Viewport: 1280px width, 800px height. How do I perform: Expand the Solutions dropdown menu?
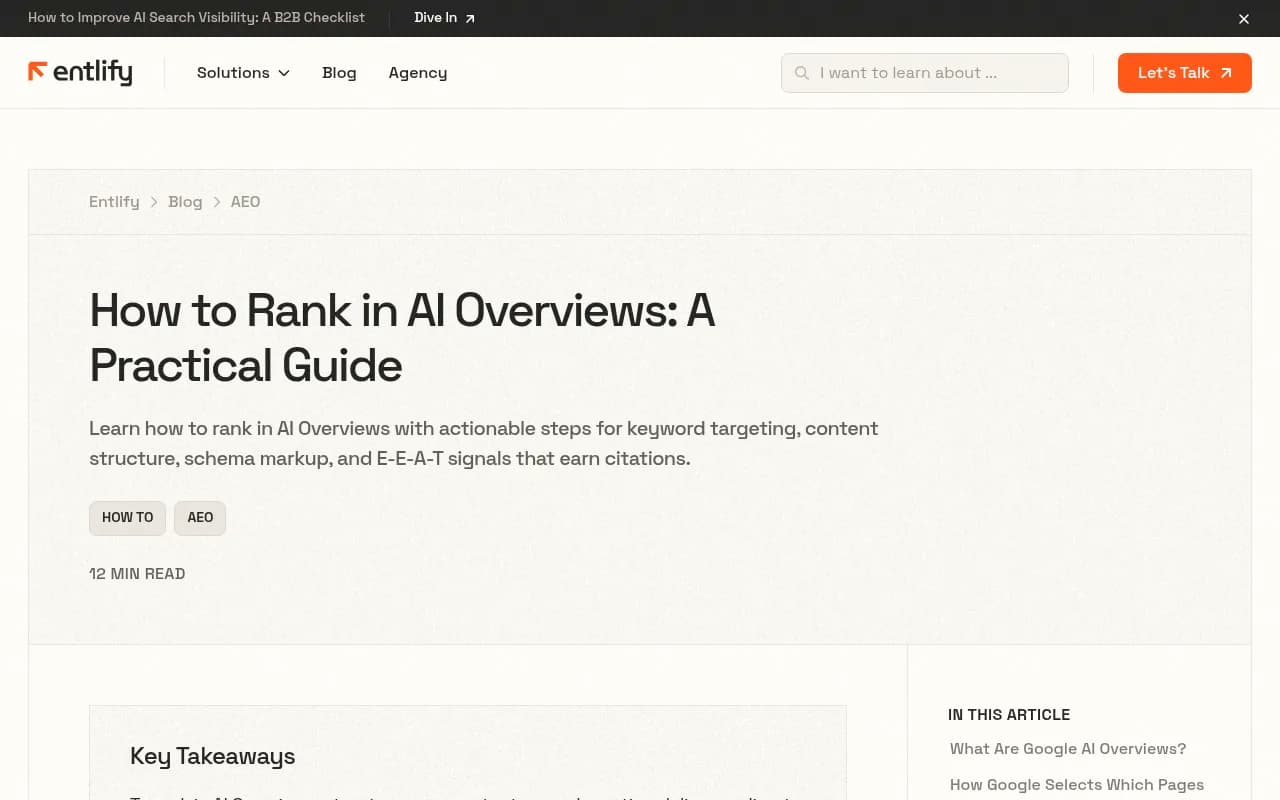(243, 73)
